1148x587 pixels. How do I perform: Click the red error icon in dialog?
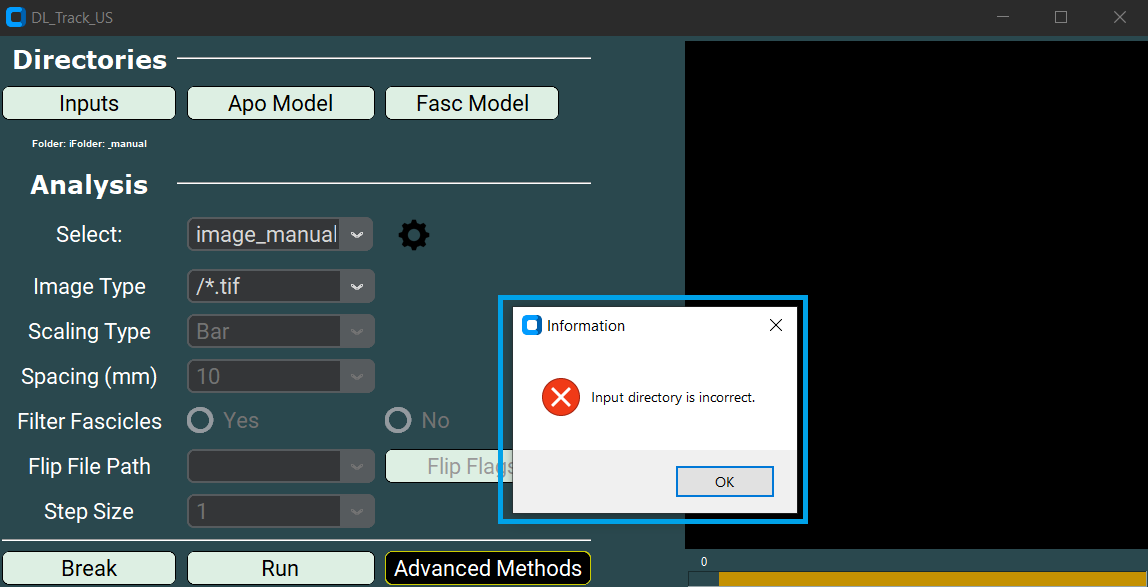pos(561,397)
